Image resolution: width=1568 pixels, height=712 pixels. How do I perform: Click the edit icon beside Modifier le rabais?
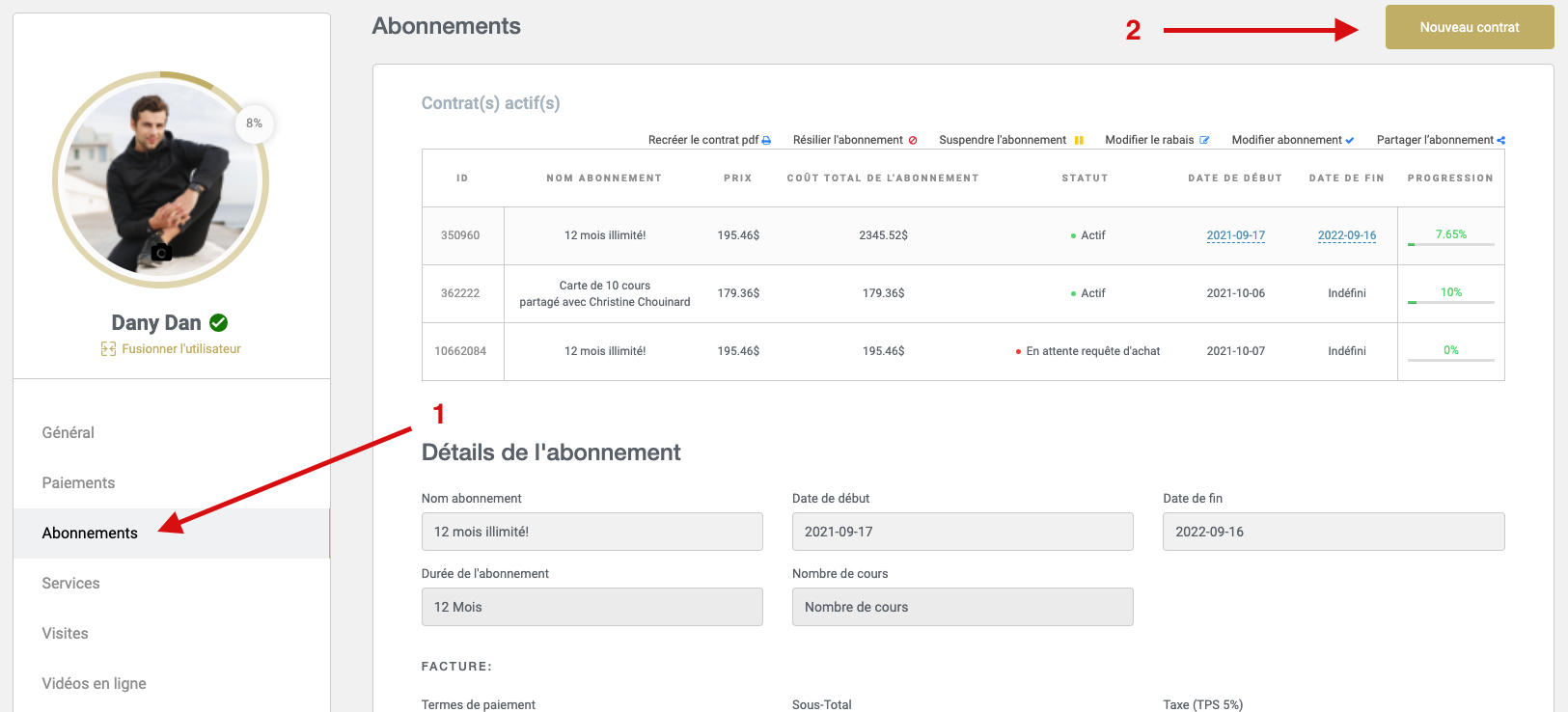tap(1204, 141)
